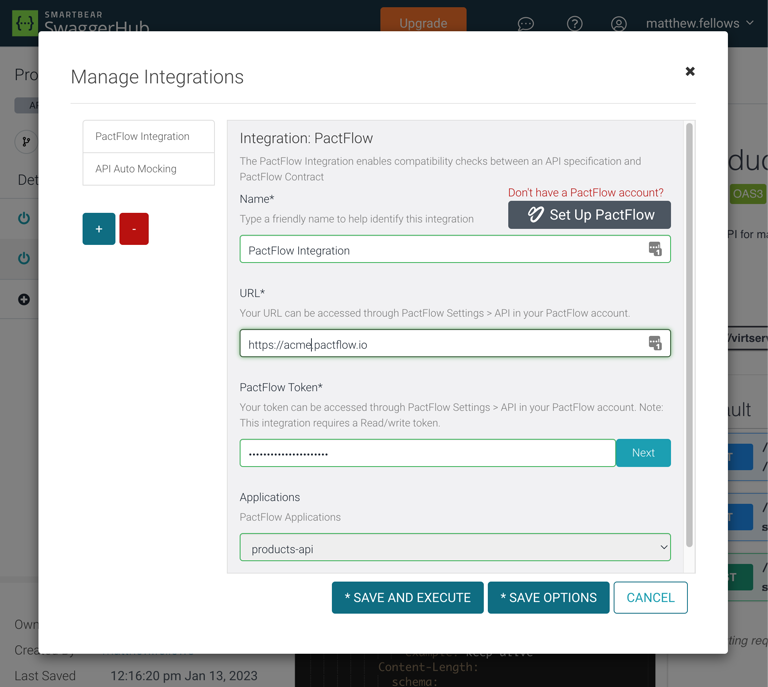Open the help question mark icon
Image resolution: width=768 pixels, height=687 pixels.
click(x=574, y=23)
